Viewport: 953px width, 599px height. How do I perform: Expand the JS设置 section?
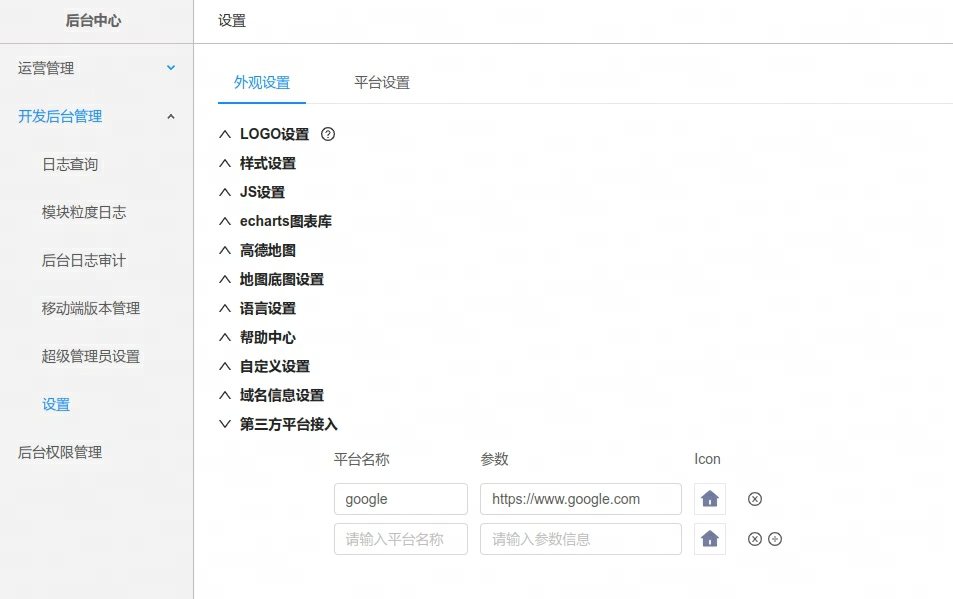262,192
